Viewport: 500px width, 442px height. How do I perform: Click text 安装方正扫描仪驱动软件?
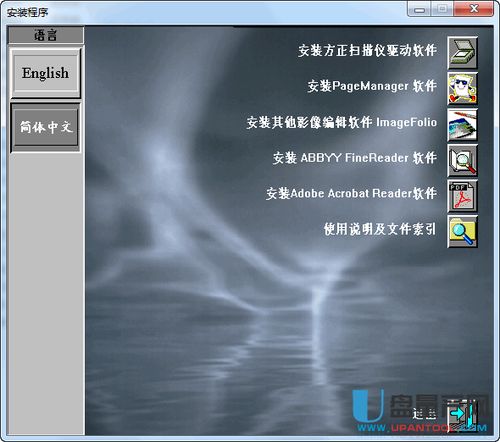(x=367, y=51)
